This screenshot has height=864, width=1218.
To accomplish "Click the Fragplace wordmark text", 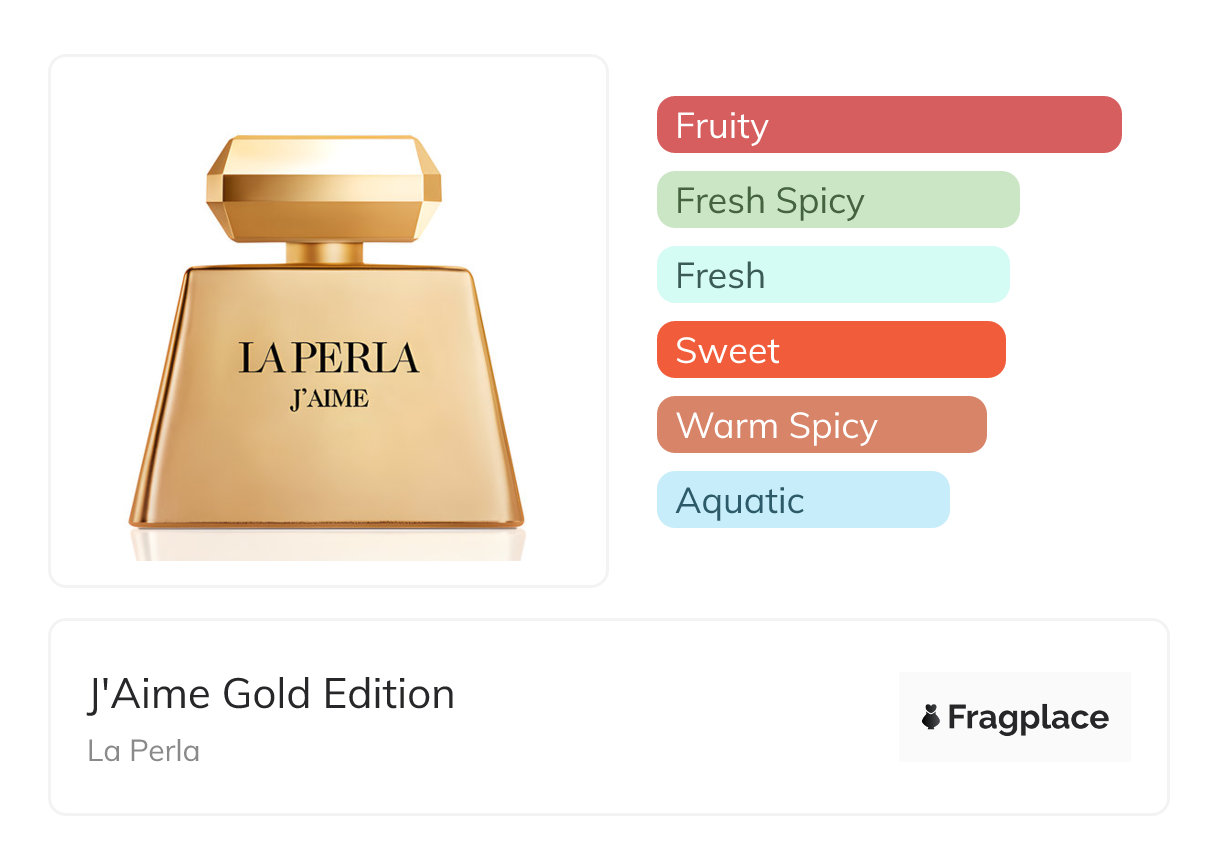I will pyautogui.click(x=1028, y=718).
